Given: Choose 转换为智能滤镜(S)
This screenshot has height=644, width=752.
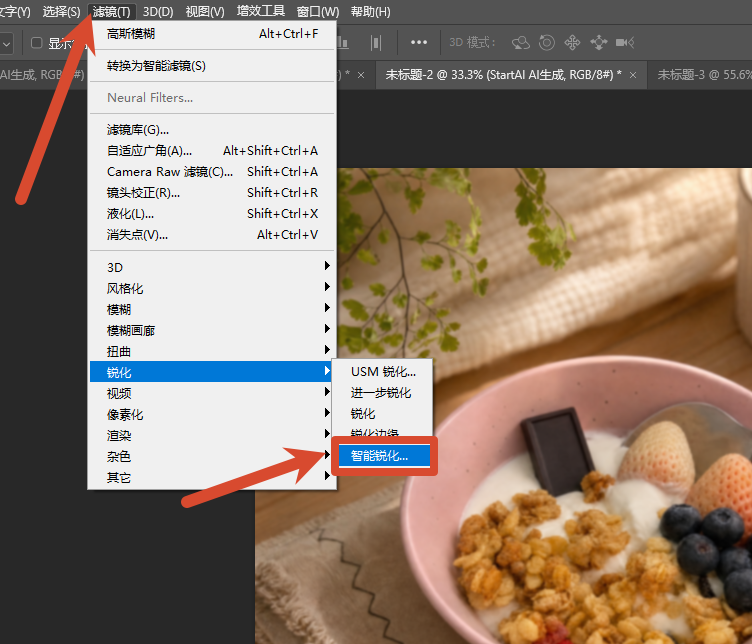Looking at the screenshot, I should pos(212,66).
